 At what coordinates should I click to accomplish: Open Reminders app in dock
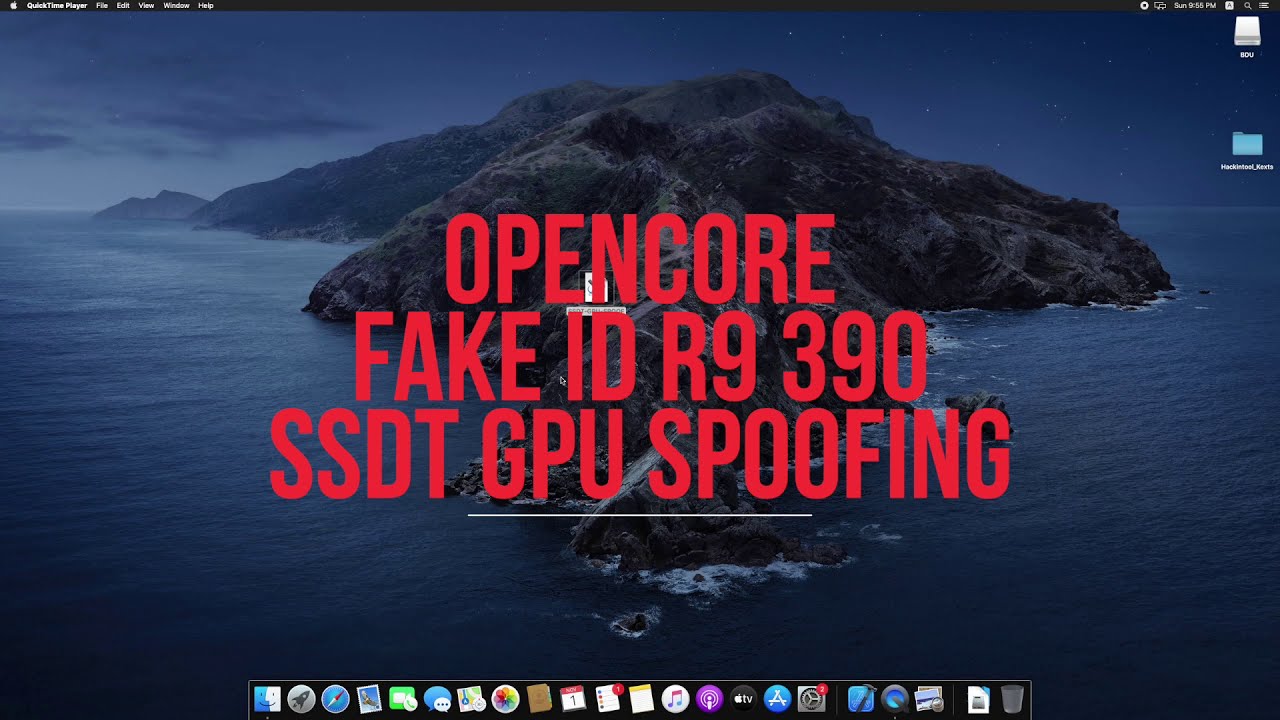(607, 699)
